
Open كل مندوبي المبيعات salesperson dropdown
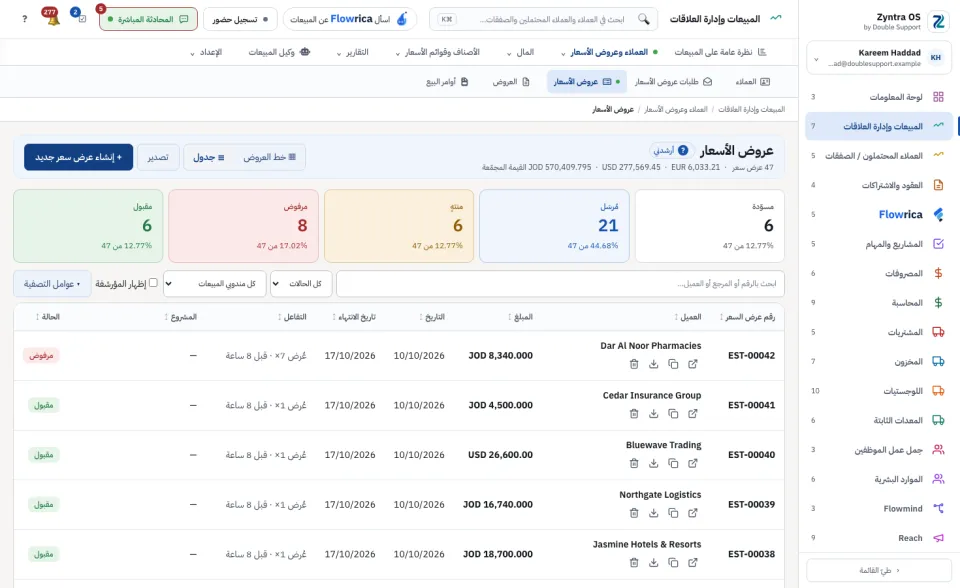tap(215, 284)
